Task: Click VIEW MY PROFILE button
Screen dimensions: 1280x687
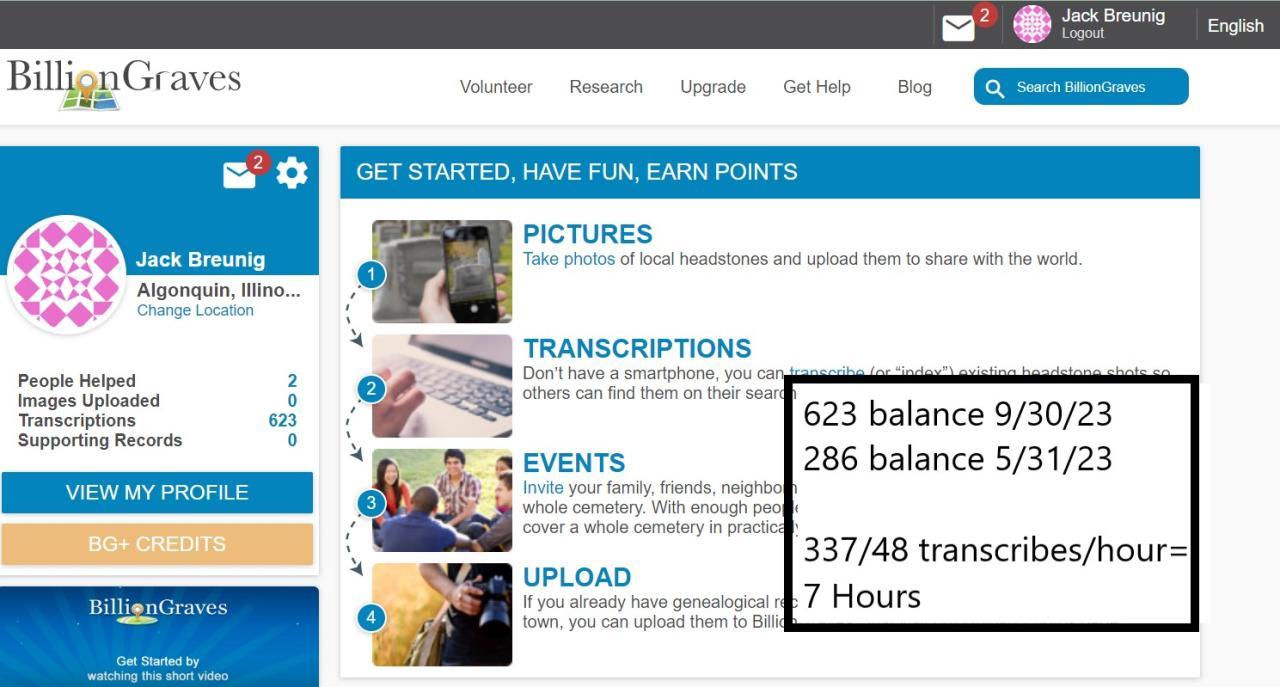Action: point(157,492)
